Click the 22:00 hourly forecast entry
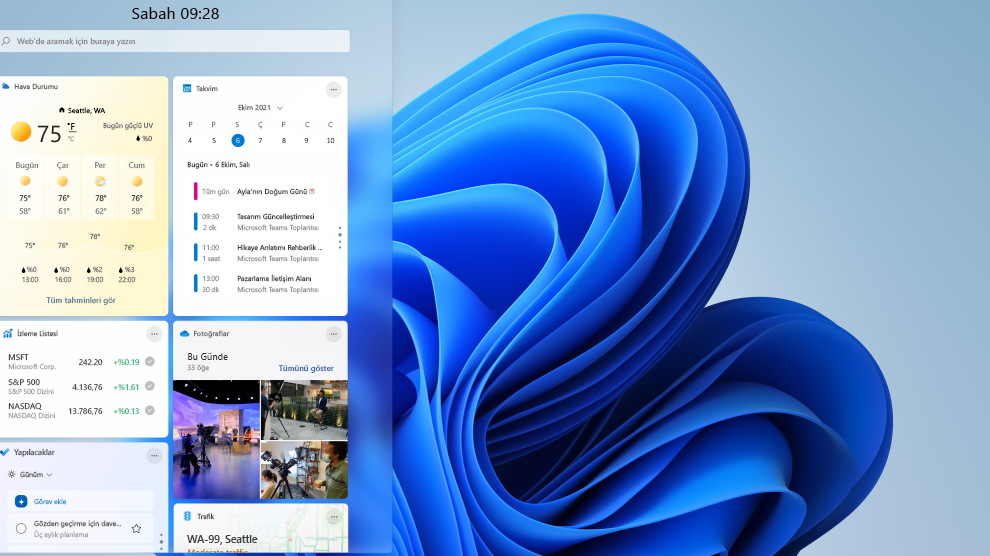This screenshot has width=990, height=556. point(126,275)
